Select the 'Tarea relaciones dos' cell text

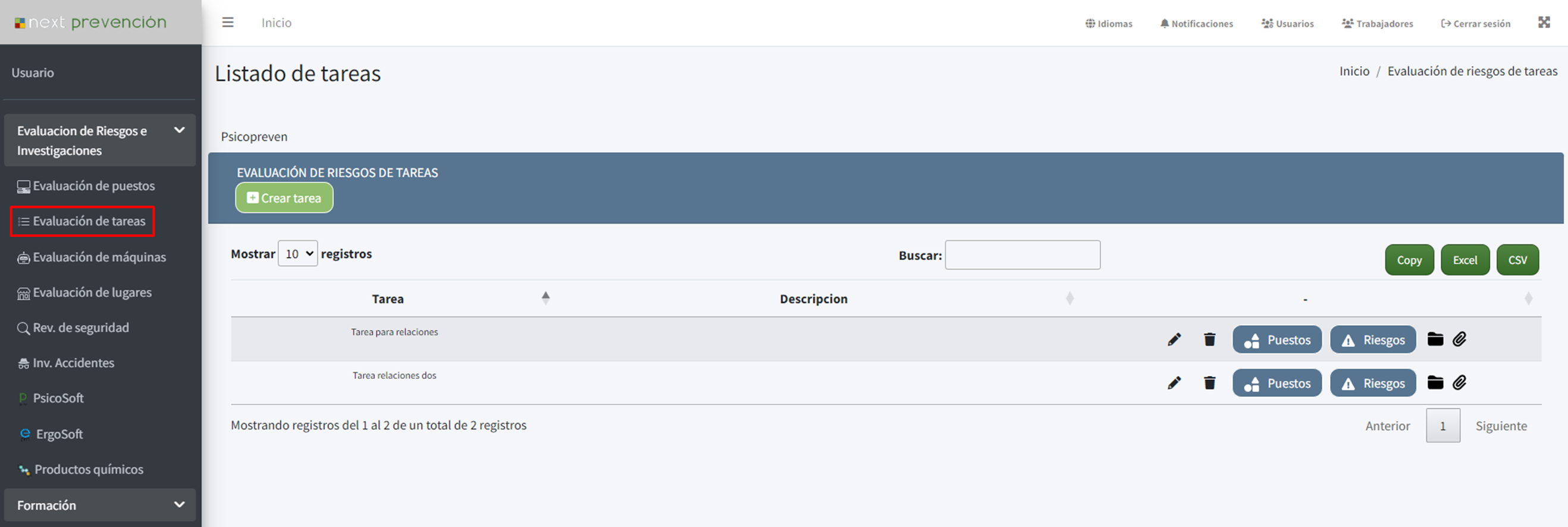click(394, 375)
